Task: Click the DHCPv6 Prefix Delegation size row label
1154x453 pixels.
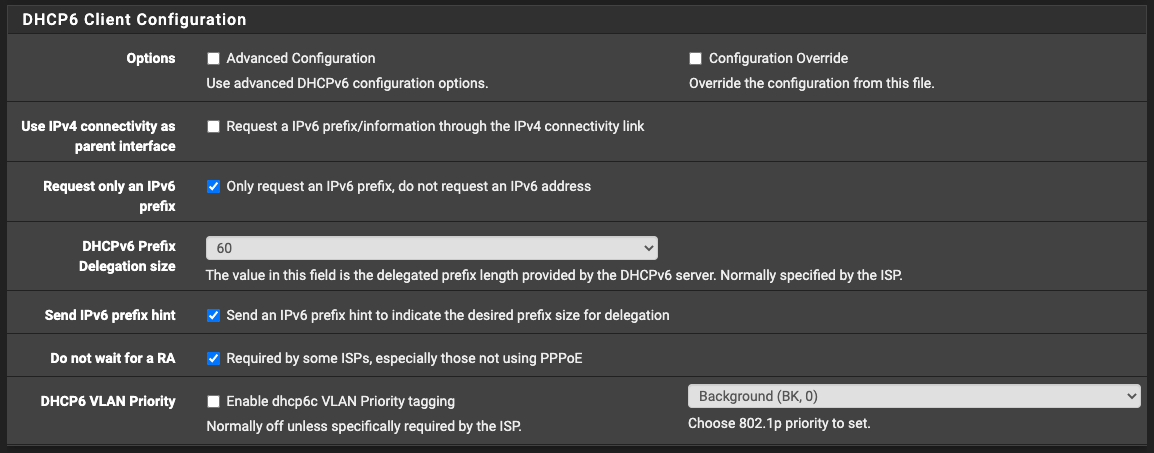Action: tap(127, 256)
